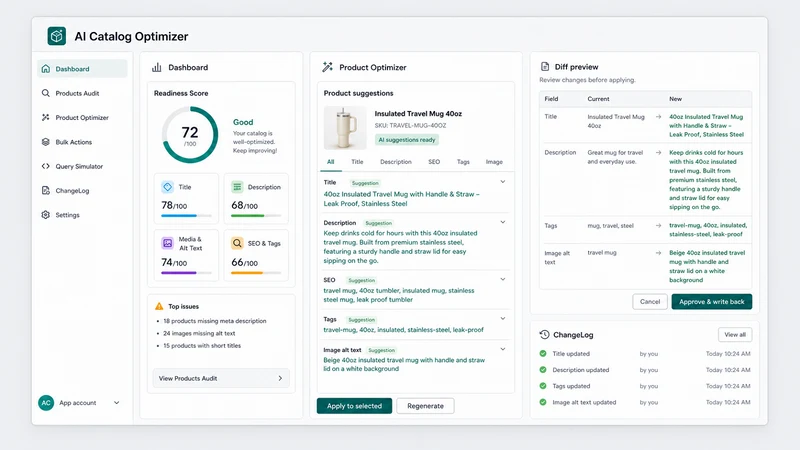The width and height of the screenshot is (800, 450).
Task: Click the AC account avatar
Action: point(46,403)
